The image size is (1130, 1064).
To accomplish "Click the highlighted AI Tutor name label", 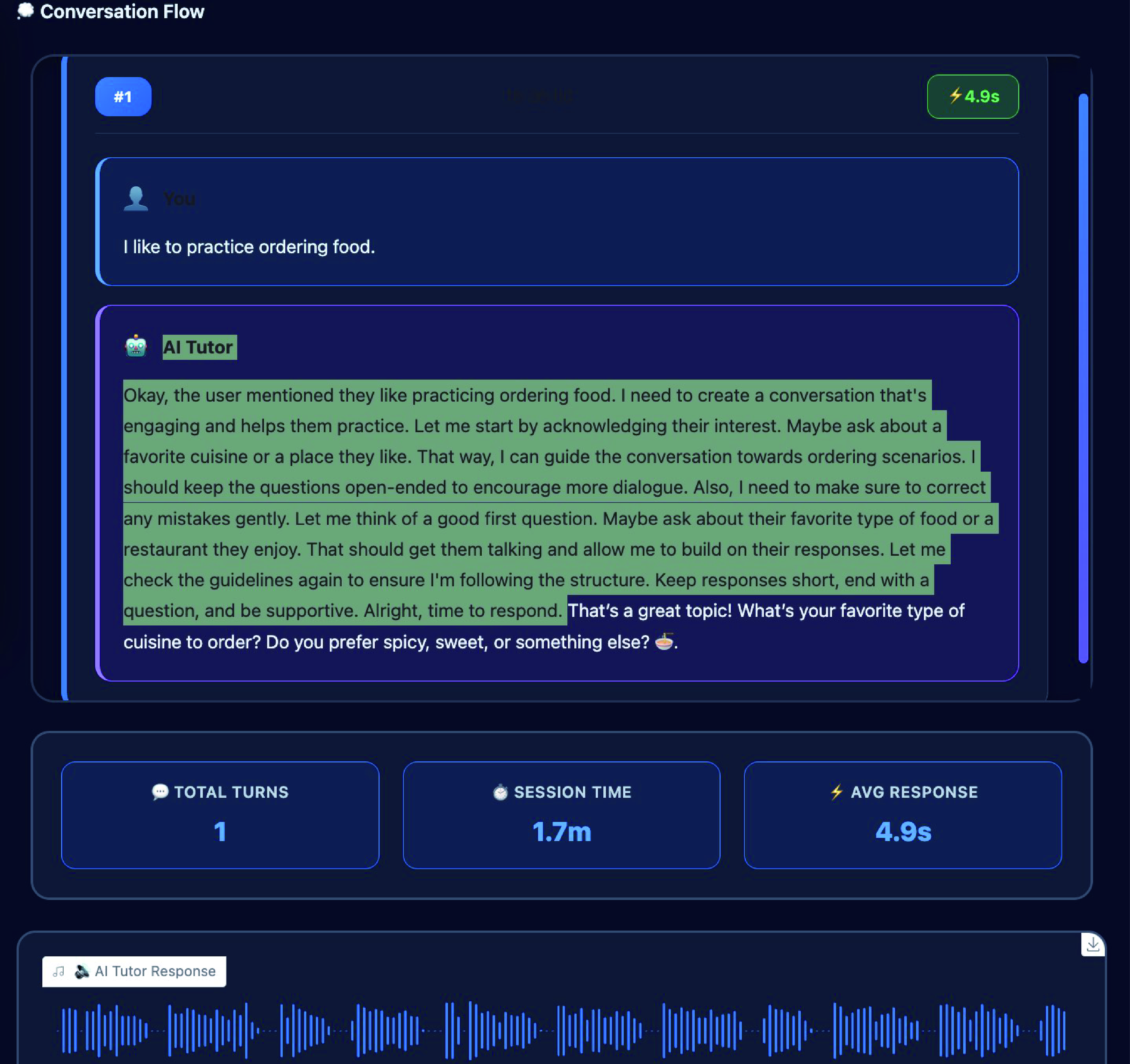I will click(x=198, y=347).
